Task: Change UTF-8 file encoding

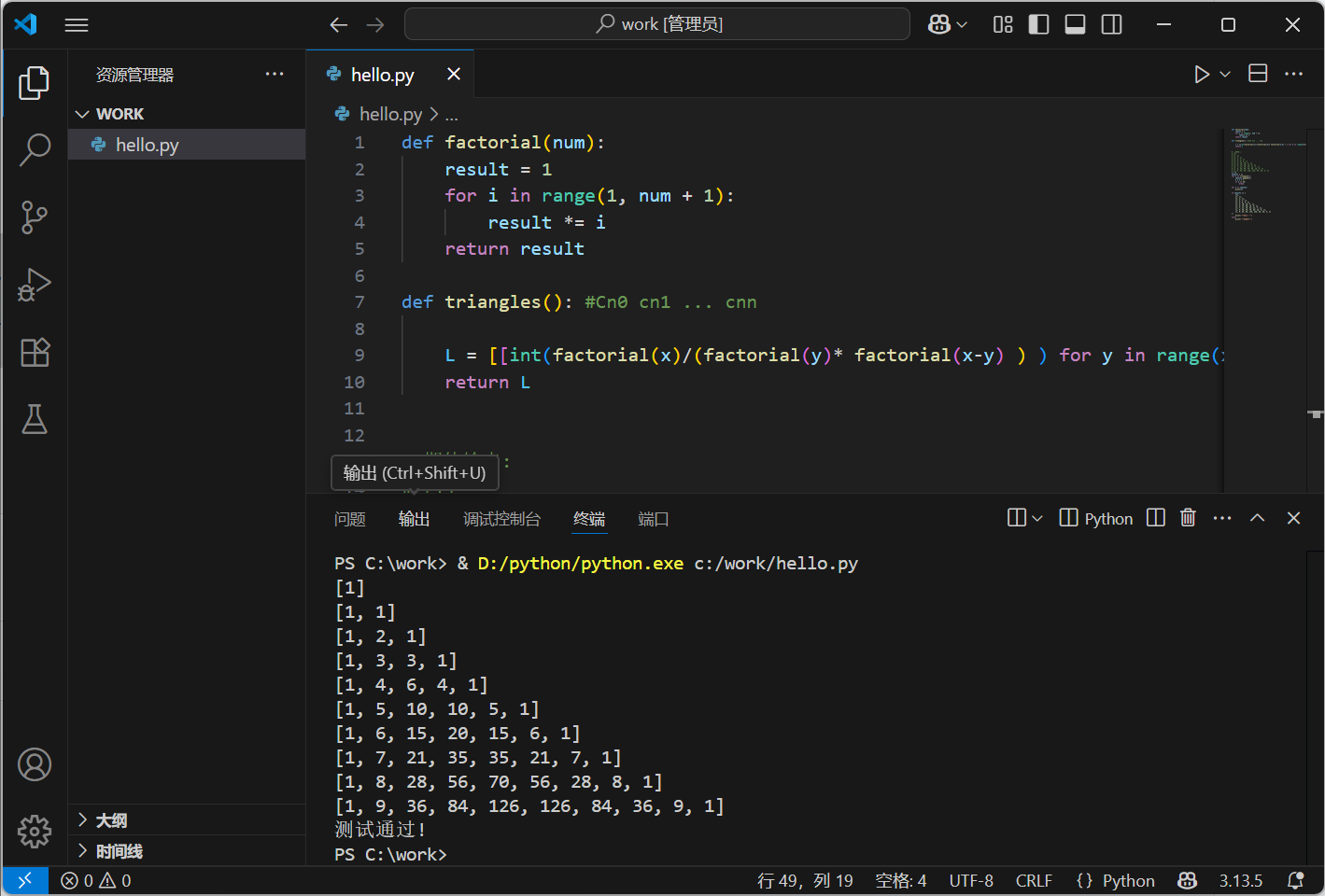Action: pyautogui.click(x=971, y=880)
